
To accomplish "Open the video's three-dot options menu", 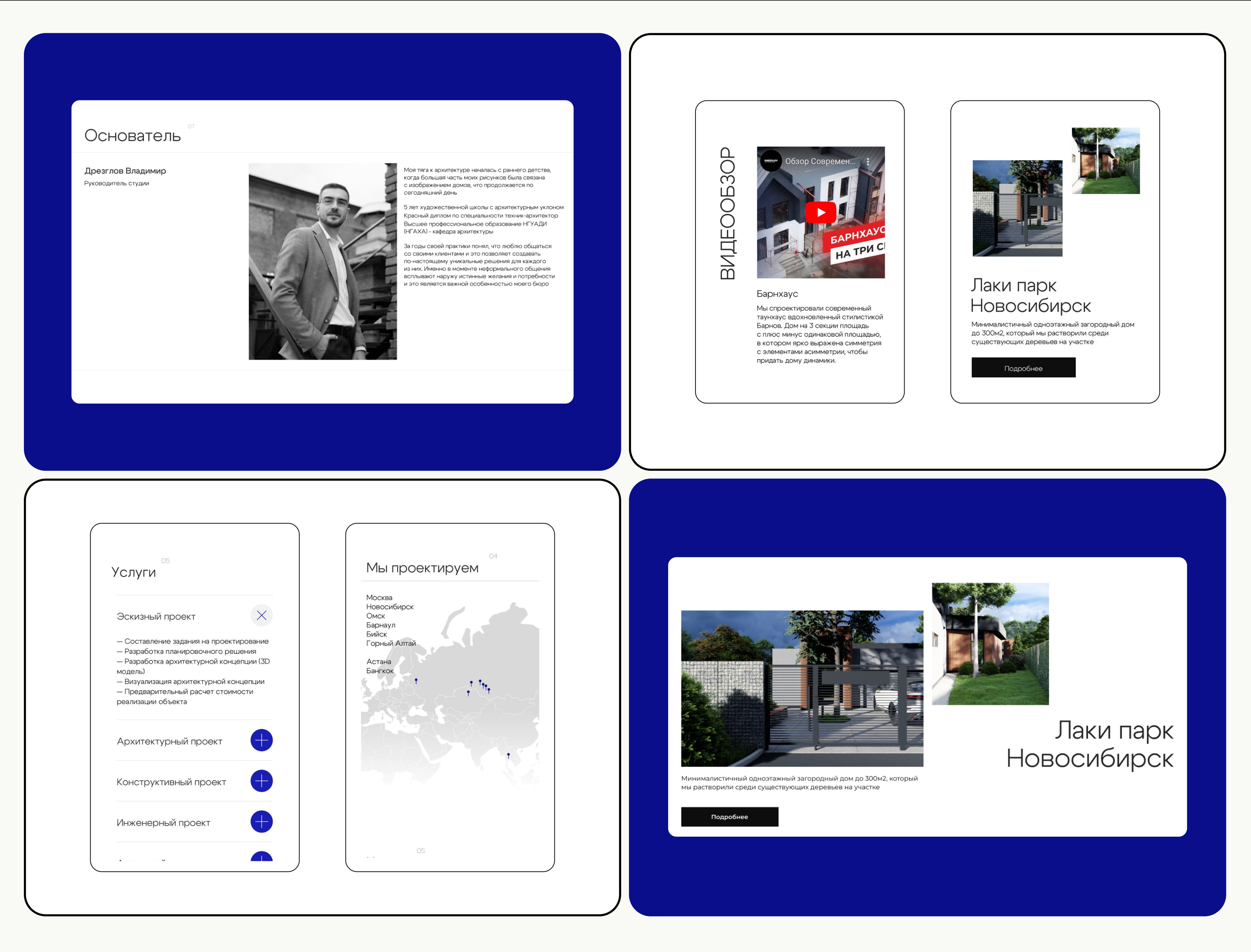I will [x=867, y=161].
